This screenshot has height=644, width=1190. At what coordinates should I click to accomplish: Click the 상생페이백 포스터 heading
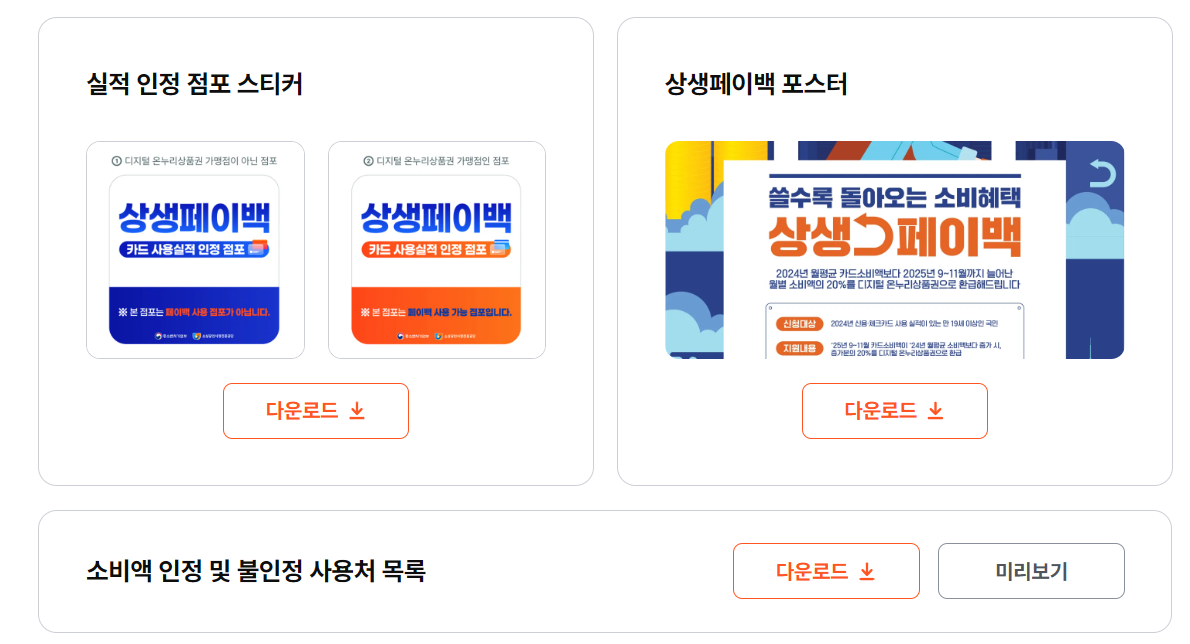[756, 83]
